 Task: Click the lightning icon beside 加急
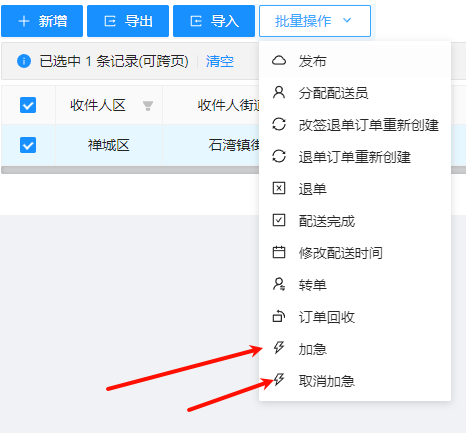pos(279,348)
